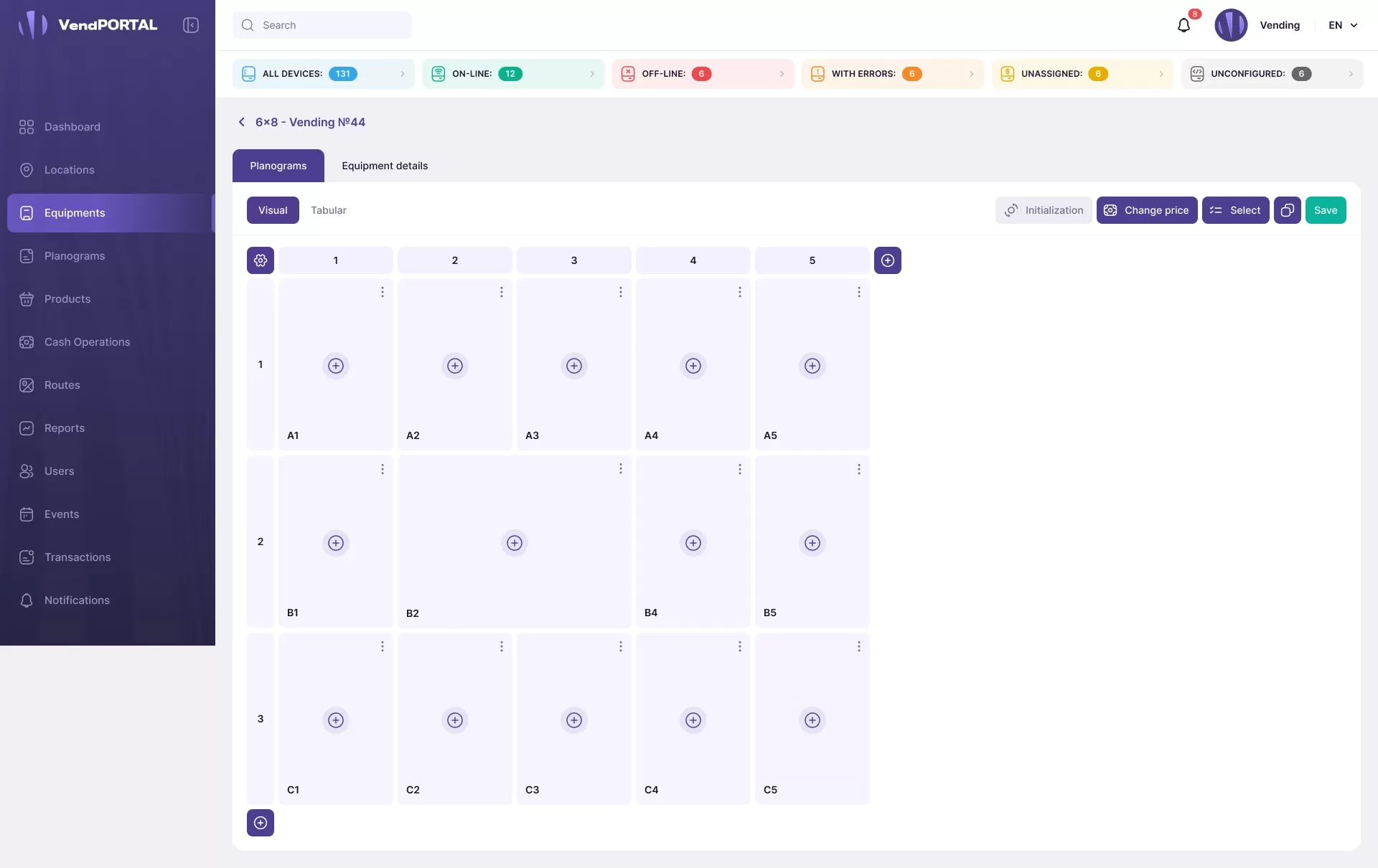Add a new row at the grid bottom

point(261,823)
